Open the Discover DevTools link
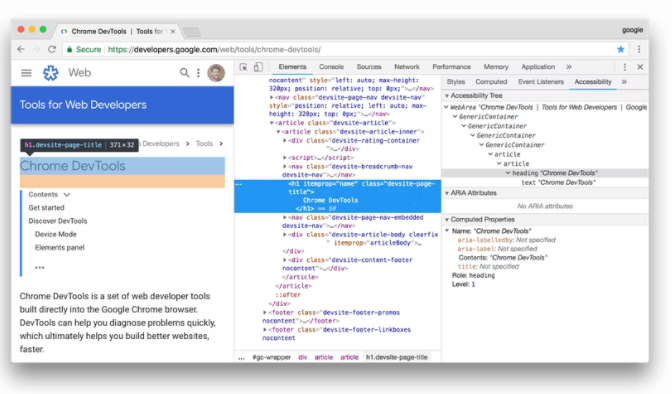672x394 pixels. pos(57,221)
